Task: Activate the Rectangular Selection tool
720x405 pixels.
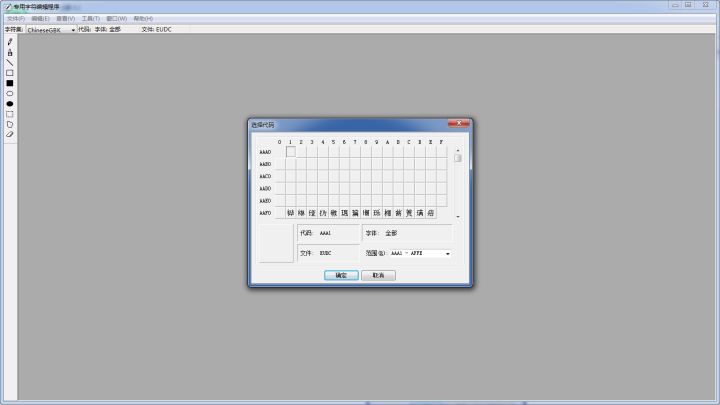Action: click(x=10, y=113)
